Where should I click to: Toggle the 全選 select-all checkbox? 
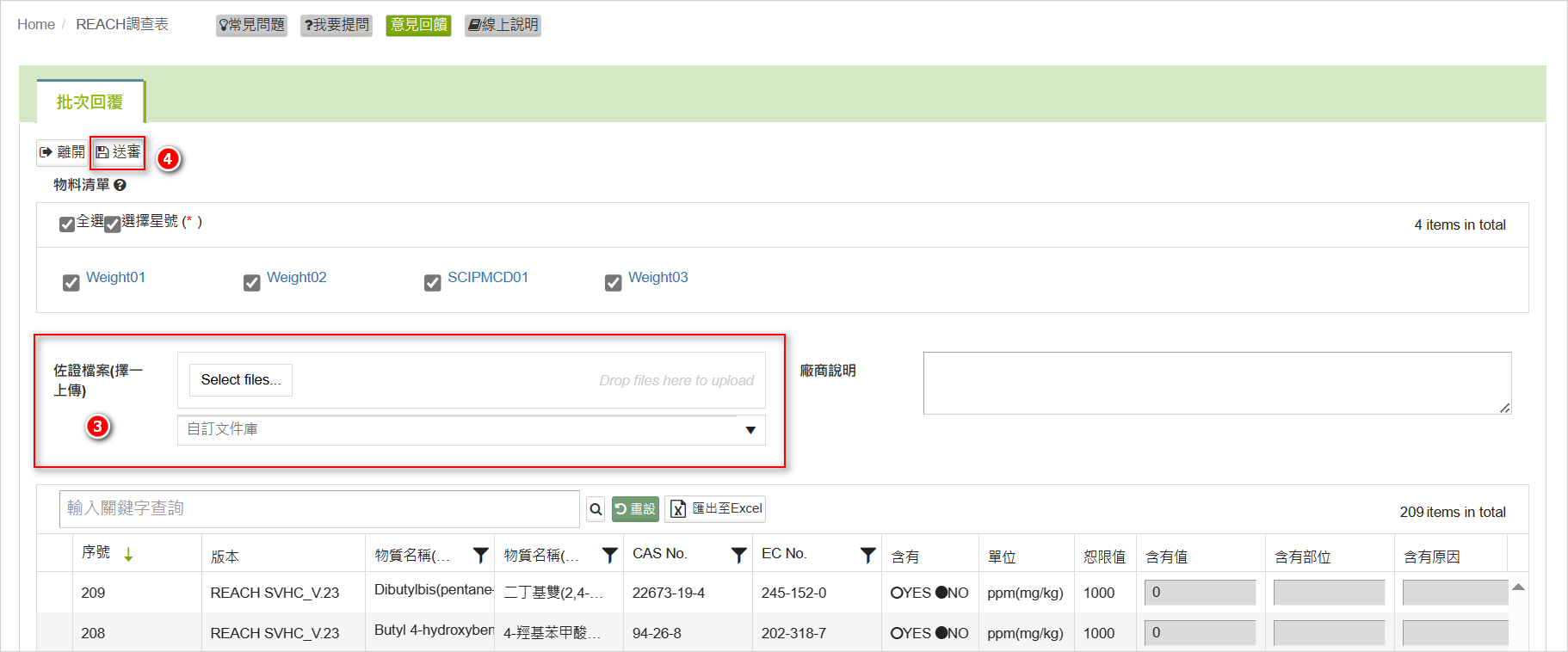pyautogui.click(x=67, y=225)
